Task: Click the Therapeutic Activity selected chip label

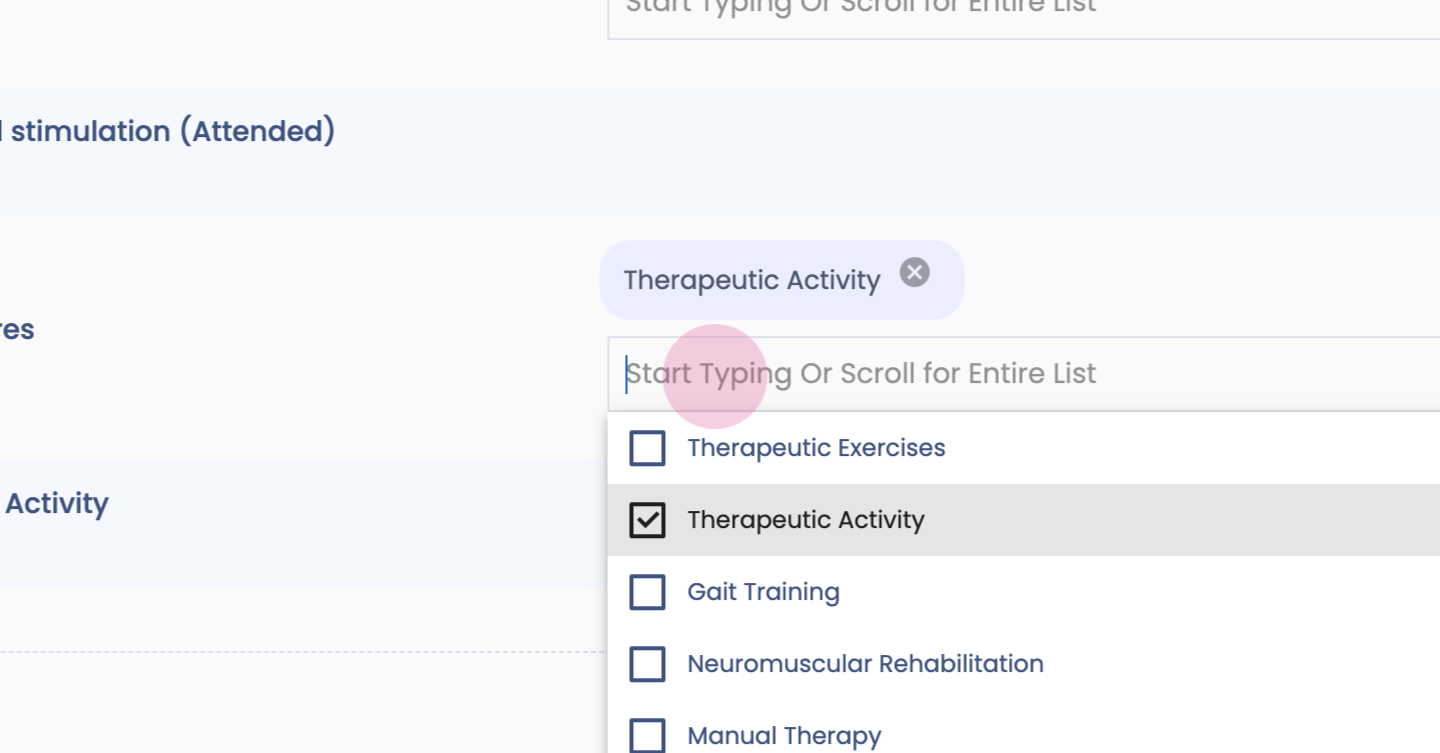Action: tap(752, 280)
